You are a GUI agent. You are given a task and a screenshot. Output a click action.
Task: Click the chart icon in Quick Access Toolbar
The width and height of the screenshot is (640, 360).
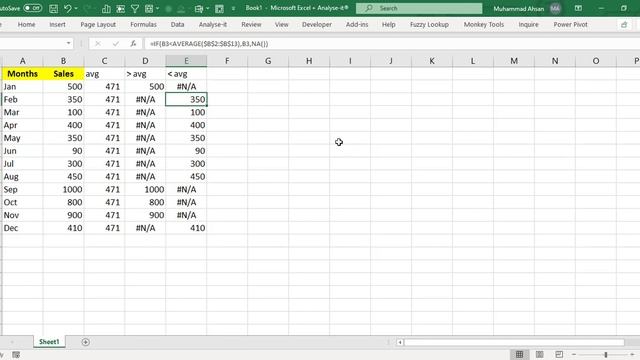pyautogui.click(x=106, y=9)
